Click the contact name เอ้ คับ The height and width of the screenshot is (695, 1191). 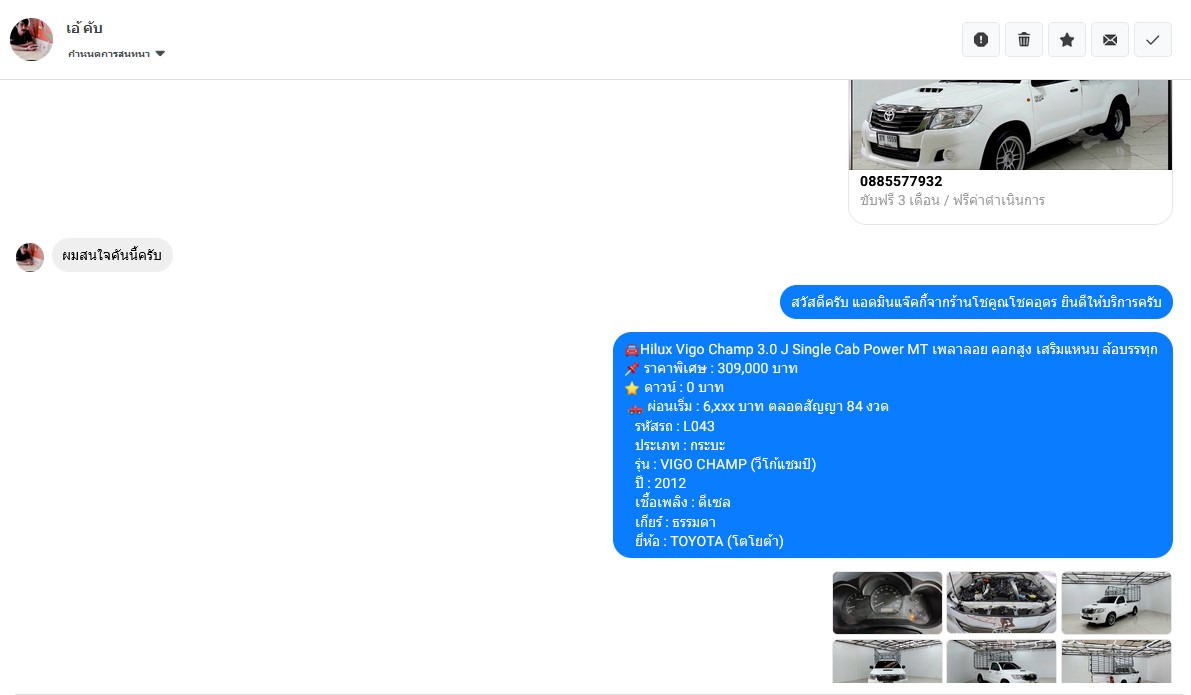coord(84,28)
